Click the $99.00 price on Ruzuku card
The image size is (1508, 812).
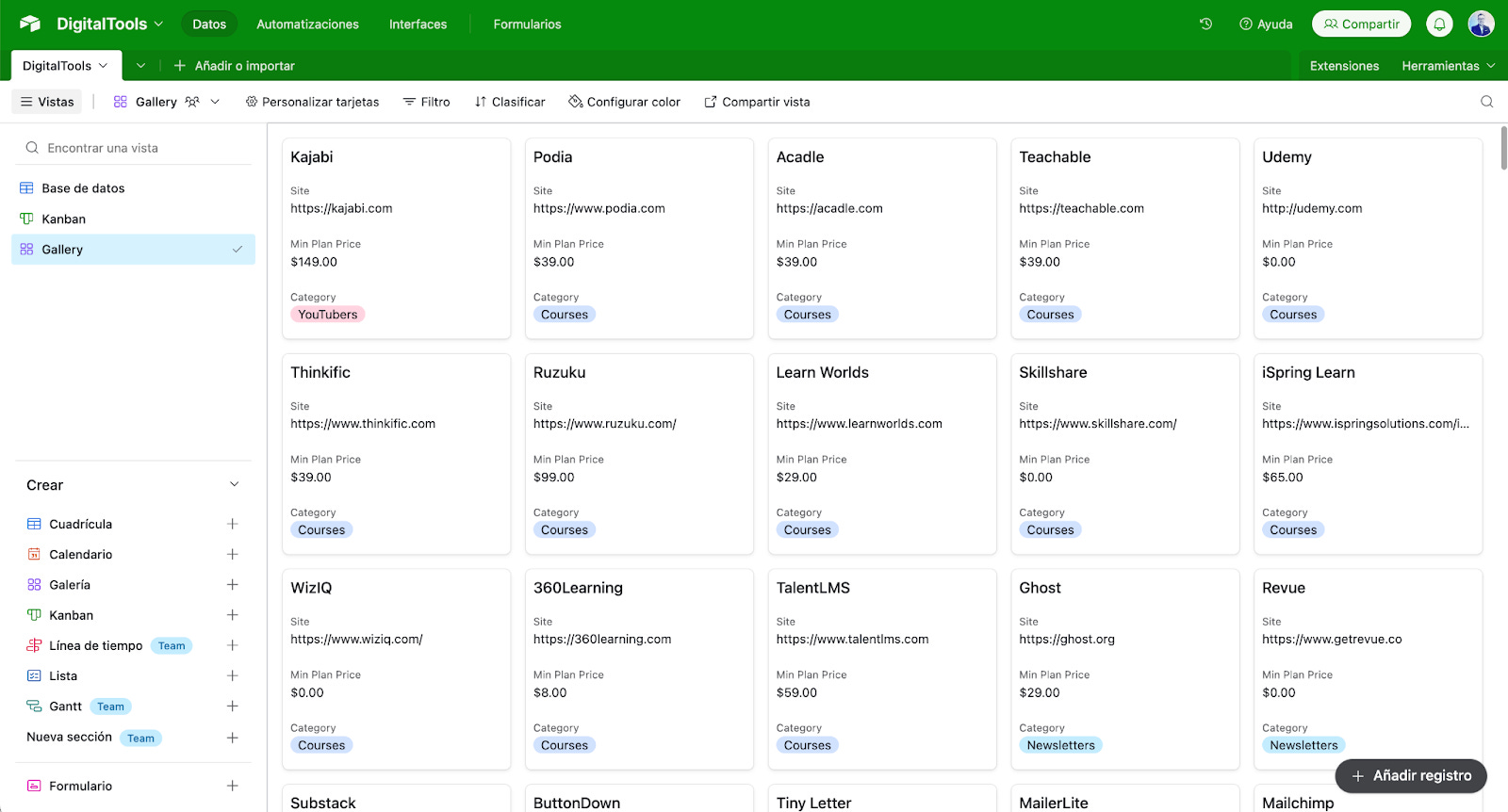pyautogui.click(x=553, y=478)
